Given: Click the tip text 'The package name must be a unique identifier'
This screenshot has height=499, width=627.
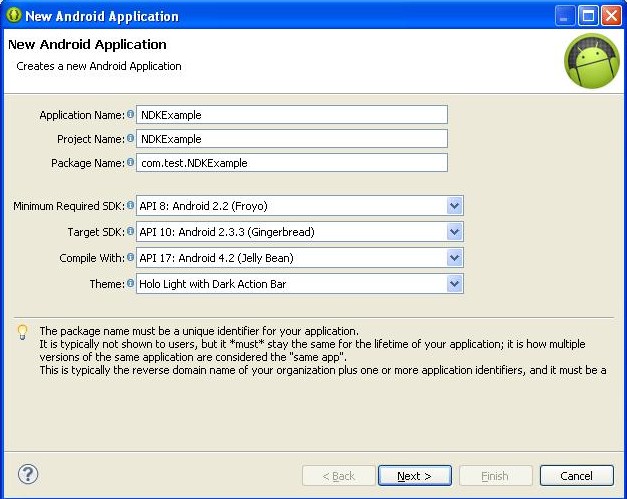Looking at the screenshot, I should coord(199,331).
